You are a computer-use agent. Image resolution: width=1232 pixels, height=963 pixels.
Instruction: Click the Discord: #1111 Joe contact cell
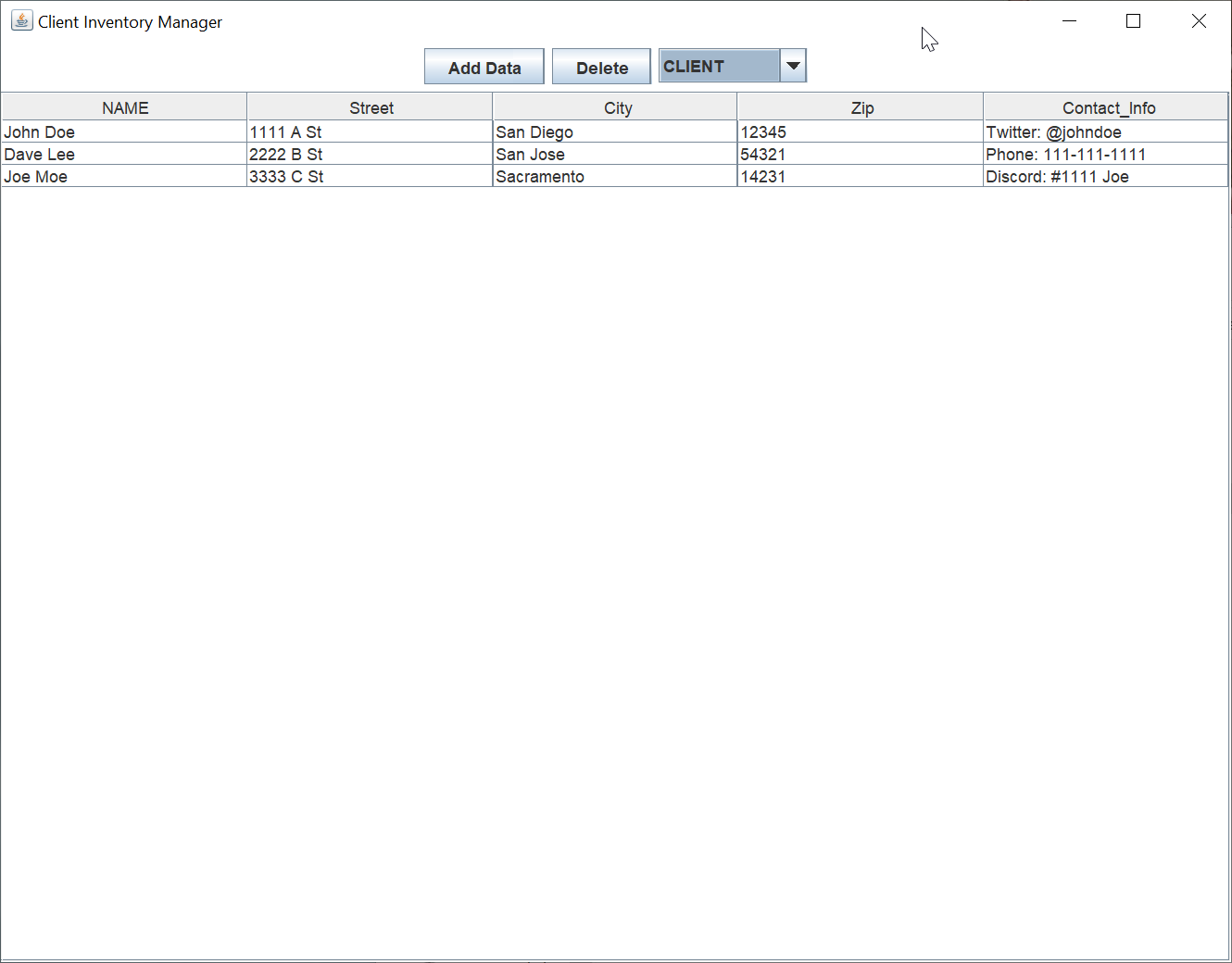pyautogui.click(x=1058, y=176)
